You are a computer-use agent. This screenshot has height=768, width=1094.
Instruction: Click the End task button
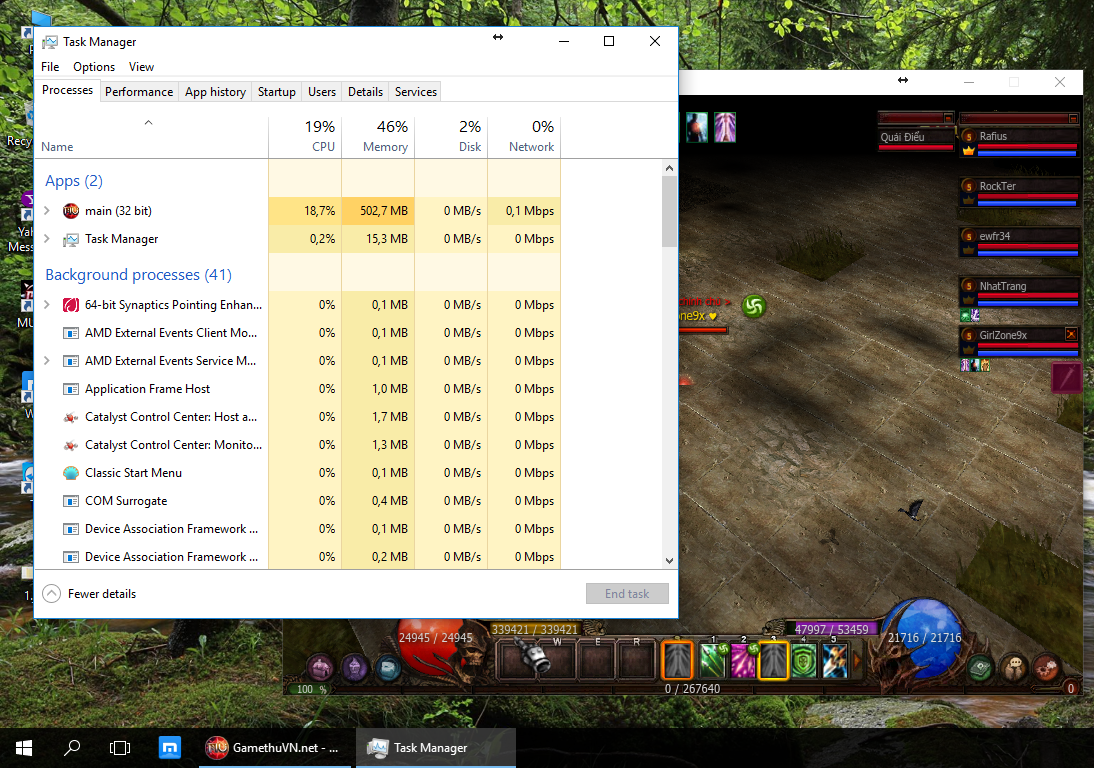[627, 594]
